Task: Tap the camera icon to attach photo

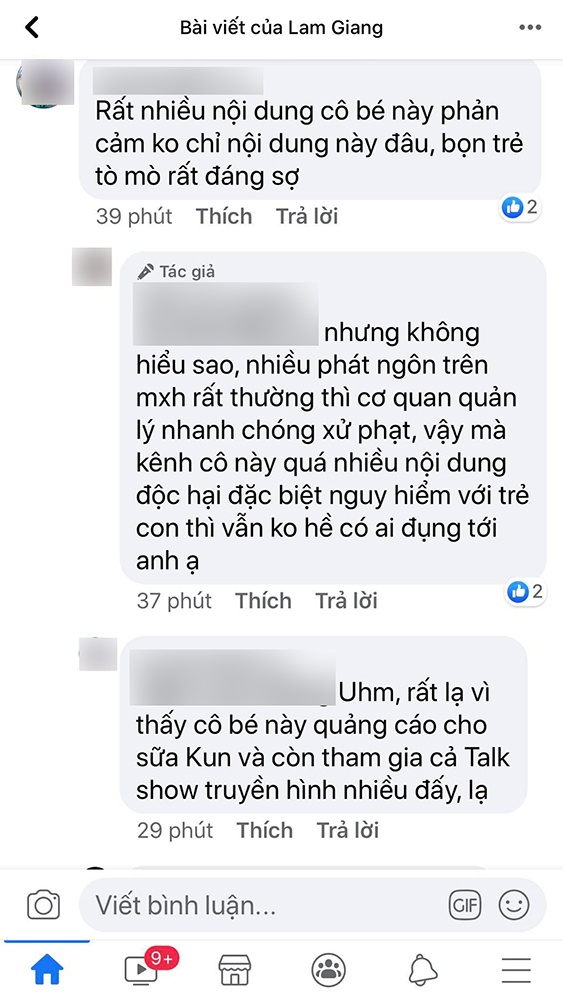Action: pyautogui.click(x=43, y=905)
